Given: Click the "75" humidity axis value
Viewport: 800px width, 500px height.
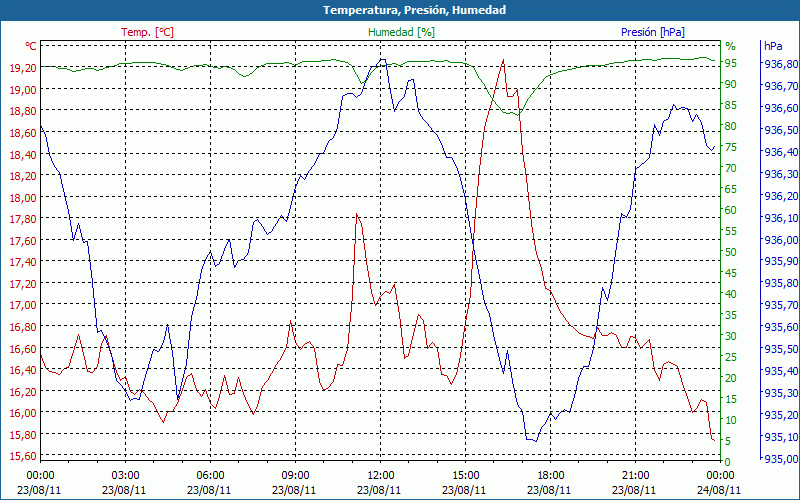Looking at the screenshot, I should coord(731,147).
